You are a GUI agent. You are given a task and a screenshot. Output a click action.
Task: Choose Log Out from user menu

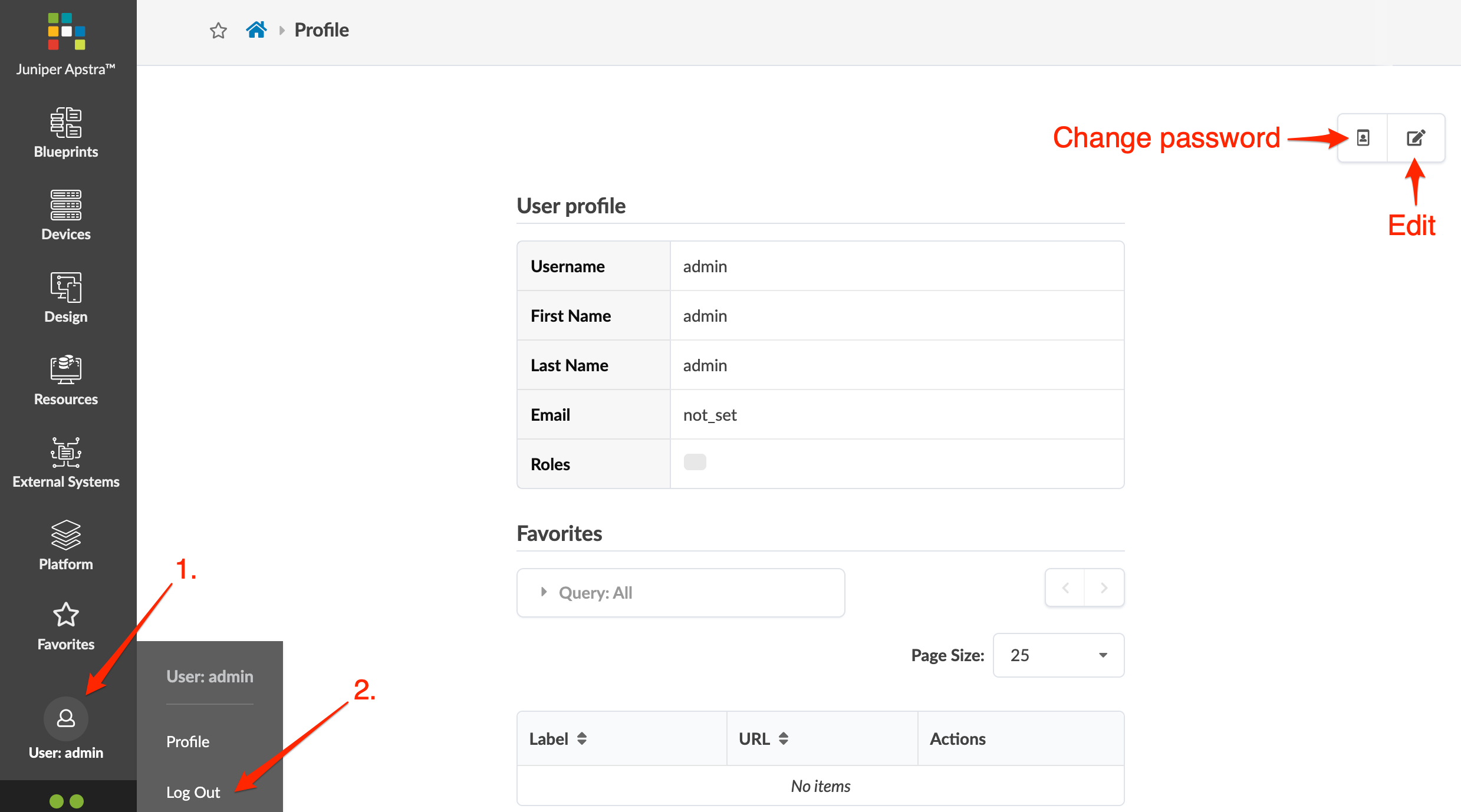tap(193, 792)
